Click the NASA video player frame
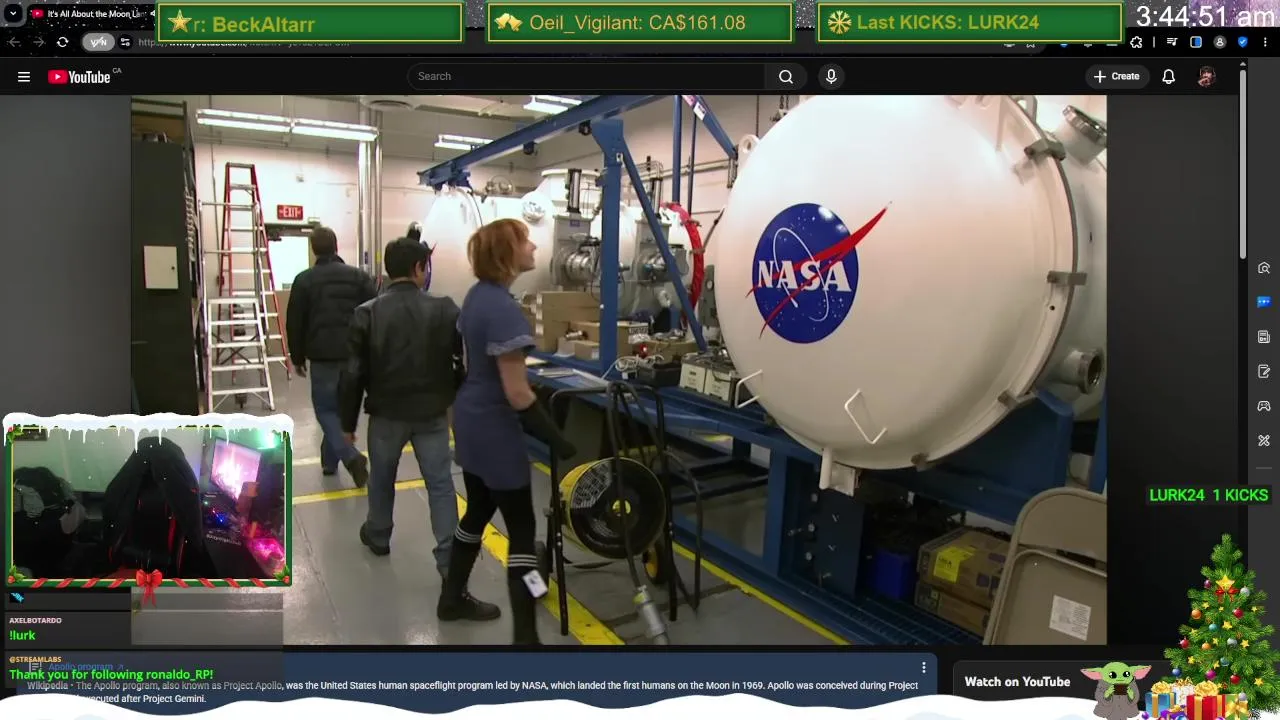Viewport: 1280px width, 720px height. coord(619,370)
